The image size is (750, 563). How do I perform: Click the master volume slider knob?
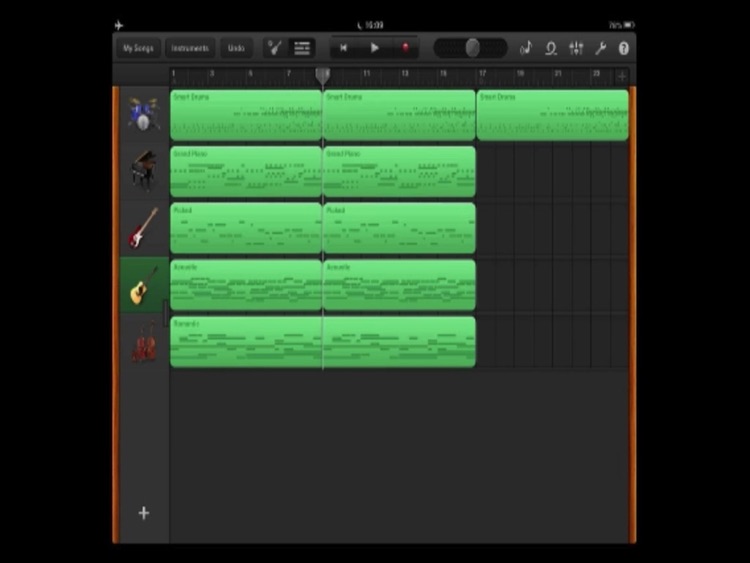pos(473,48)
